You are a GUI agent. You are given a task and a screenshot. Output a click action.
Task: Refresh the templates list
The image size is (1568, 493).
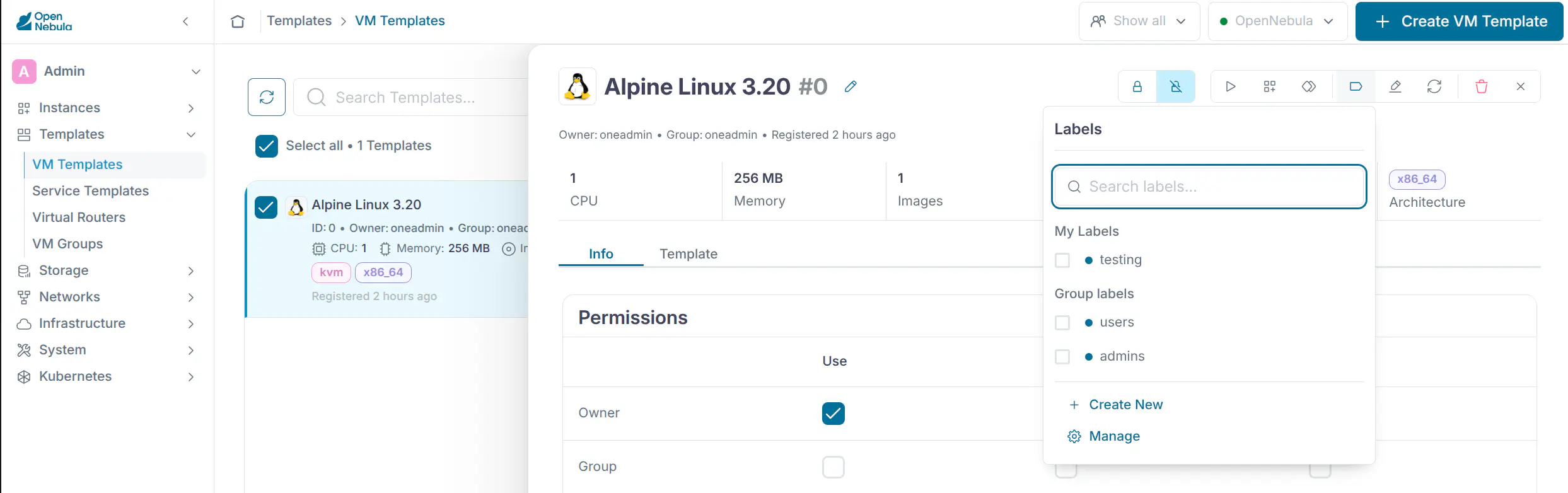(267, 97)
